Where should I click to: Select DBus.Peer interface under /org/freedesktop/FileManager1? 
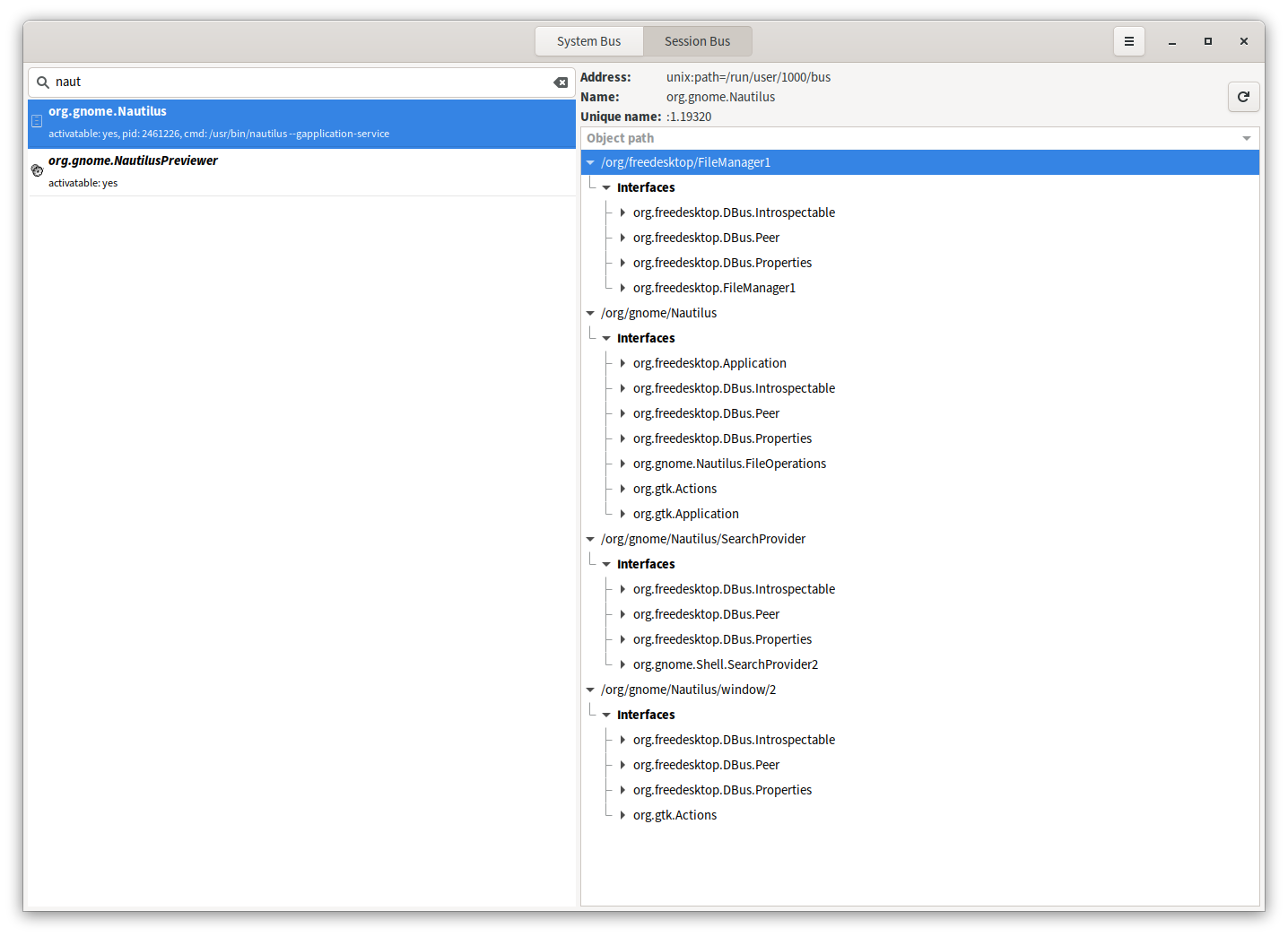tap(706, 238)
